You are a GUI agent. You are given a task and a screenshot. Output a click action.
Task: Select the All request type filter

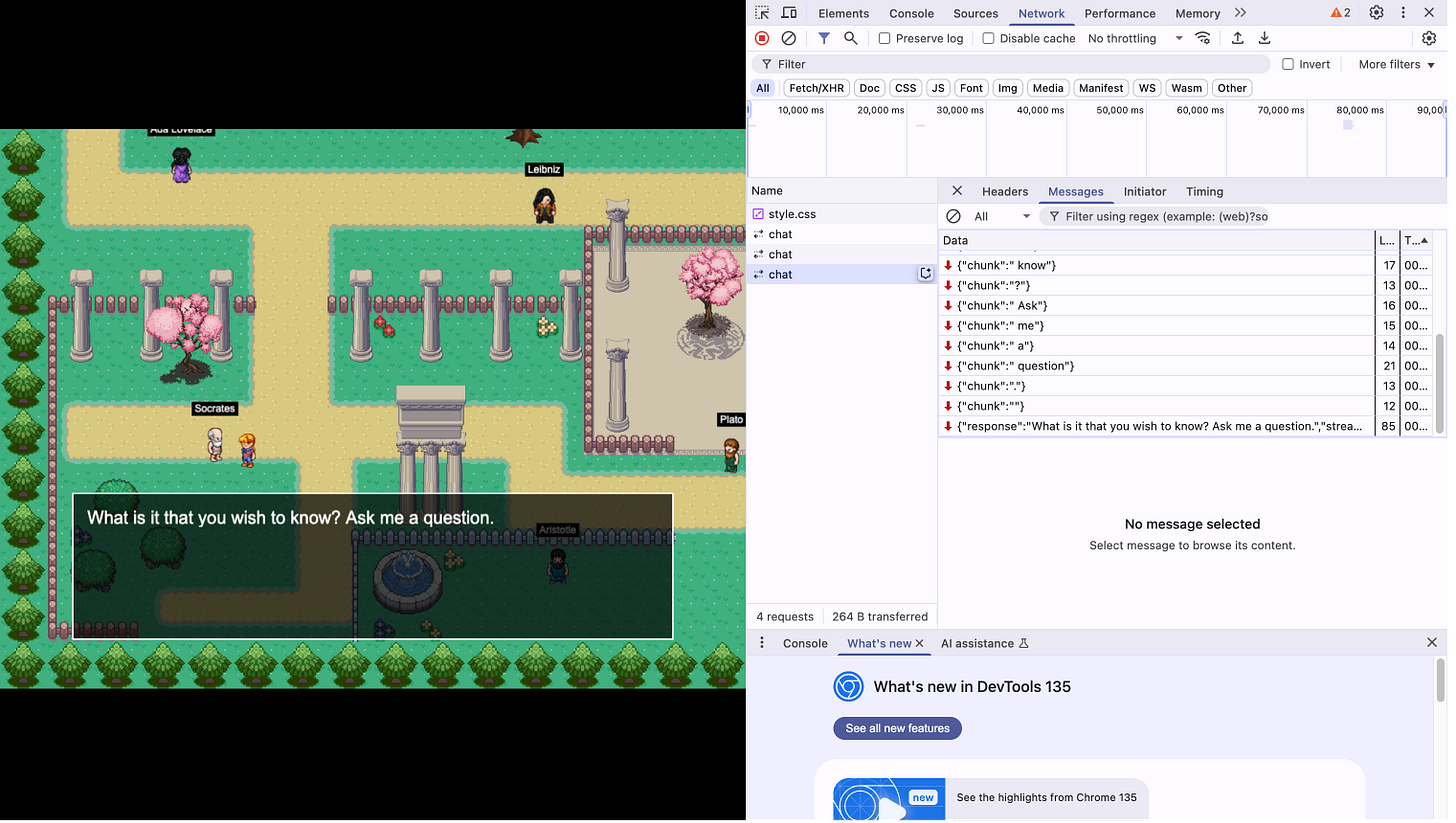763,88
